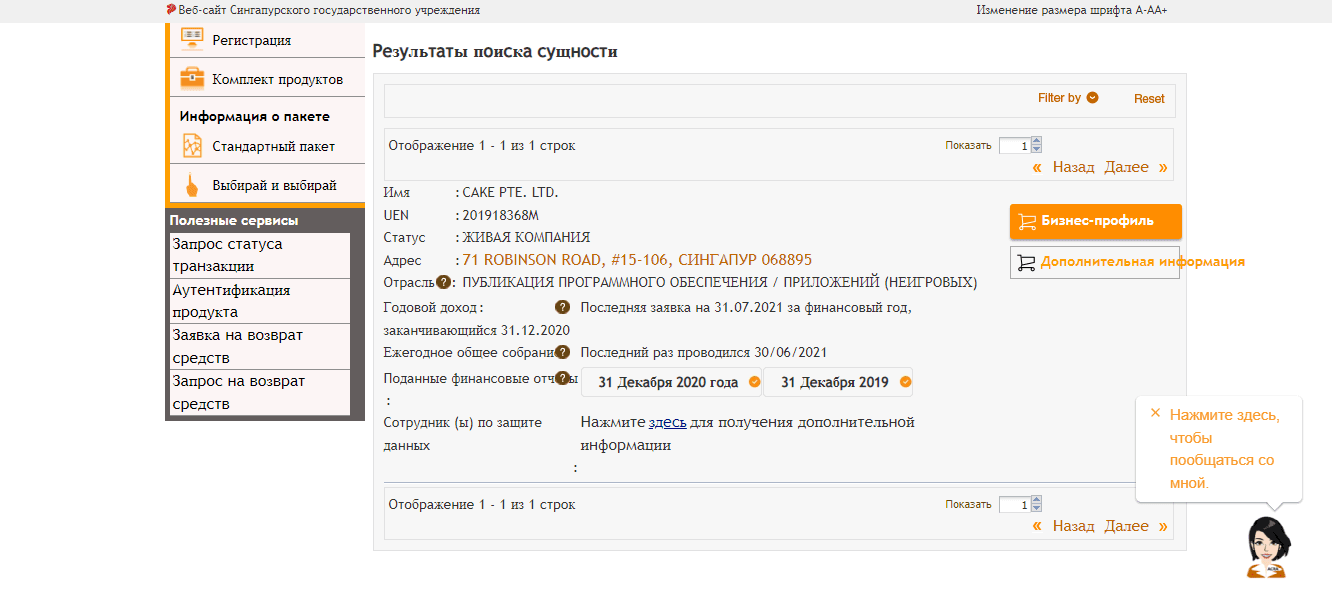Reset the search filters

point(1149,99)
